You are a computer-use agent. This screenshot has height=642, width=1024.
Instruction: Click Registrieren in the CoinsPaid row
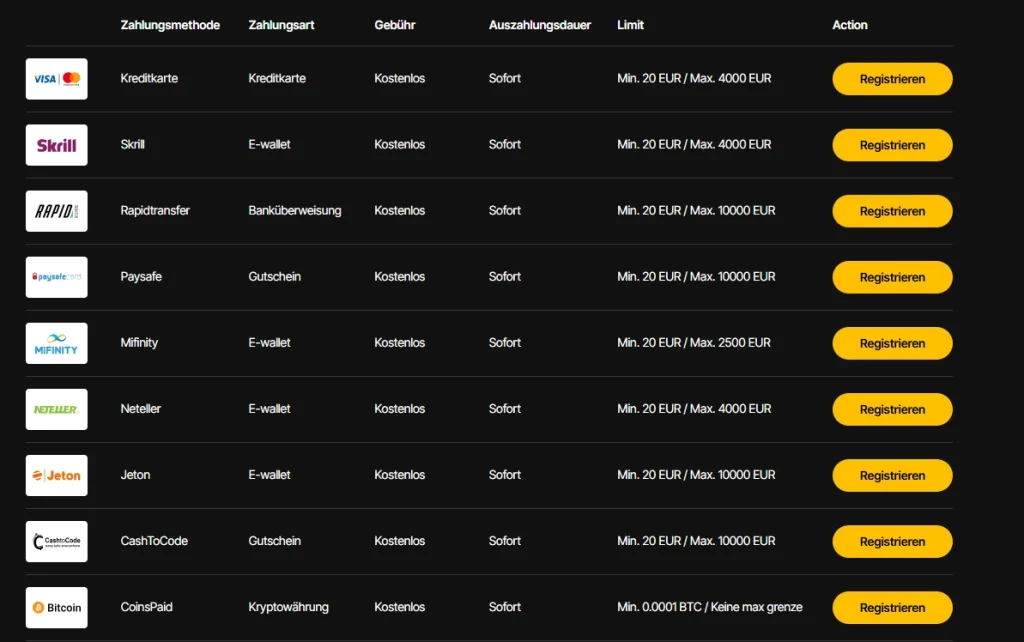(891, 607)
